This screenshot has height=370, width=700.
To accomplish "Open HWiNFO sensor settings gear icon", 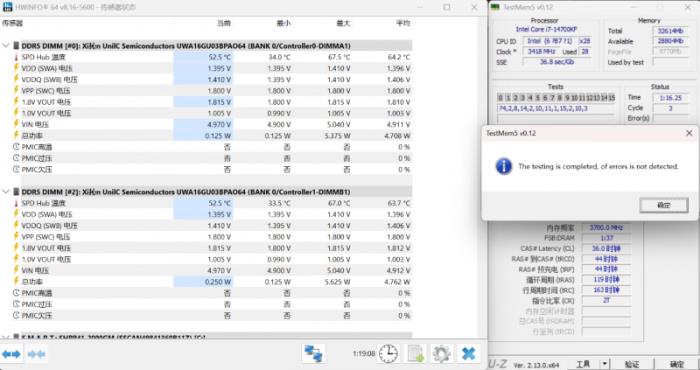I will (x=442, y=353).
